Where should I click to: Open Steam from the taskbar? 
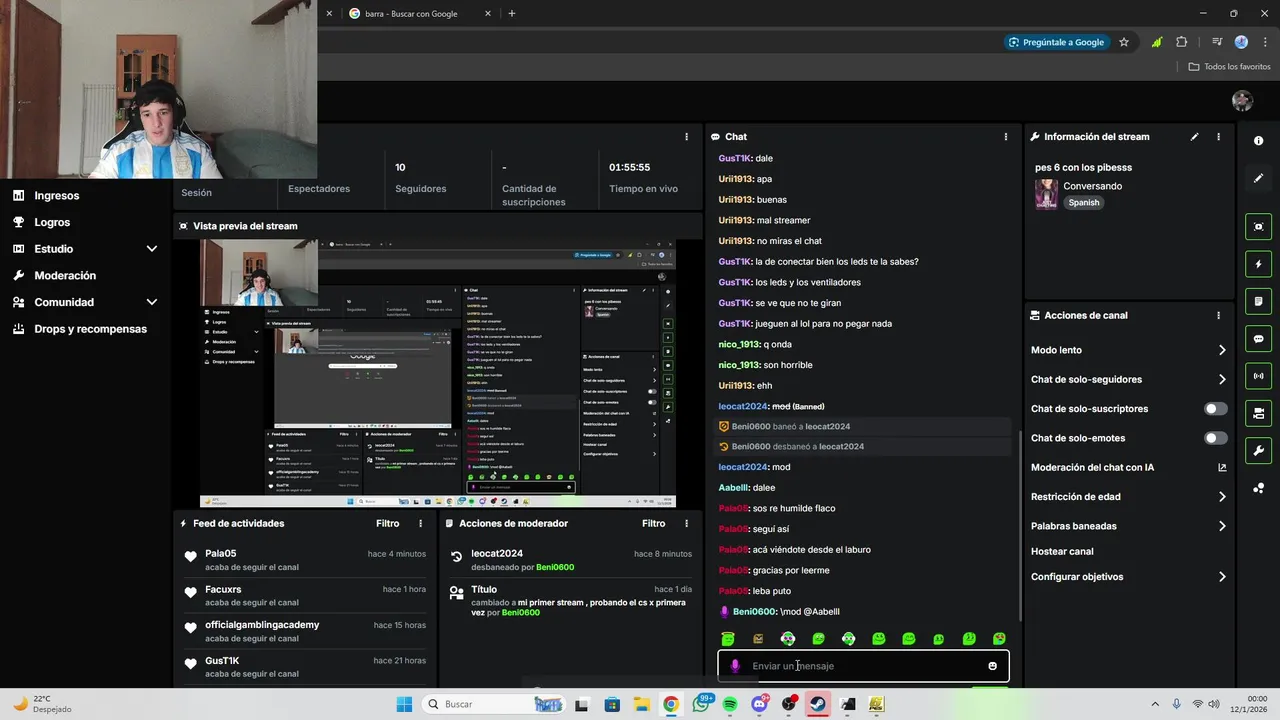818,704
